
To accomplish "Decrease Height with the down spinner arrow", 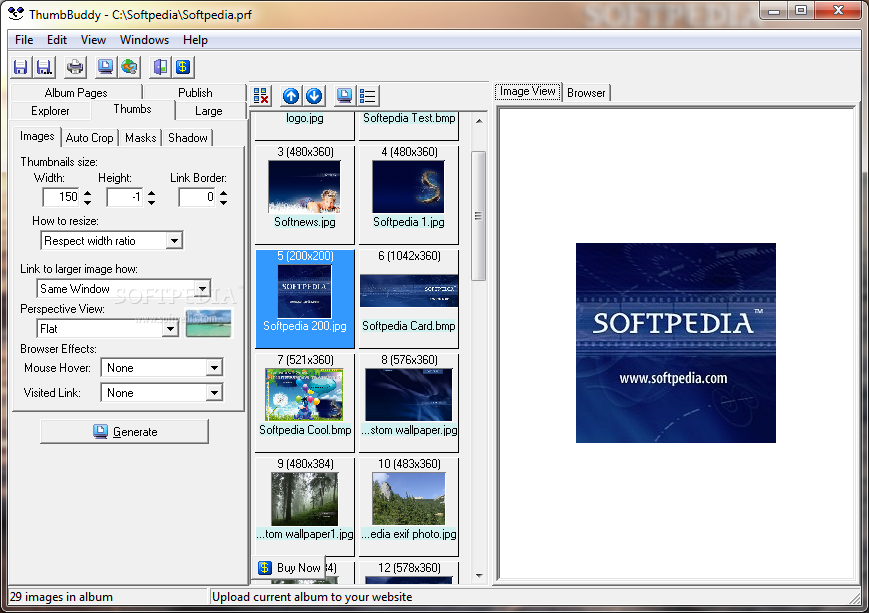I will 151,202.
